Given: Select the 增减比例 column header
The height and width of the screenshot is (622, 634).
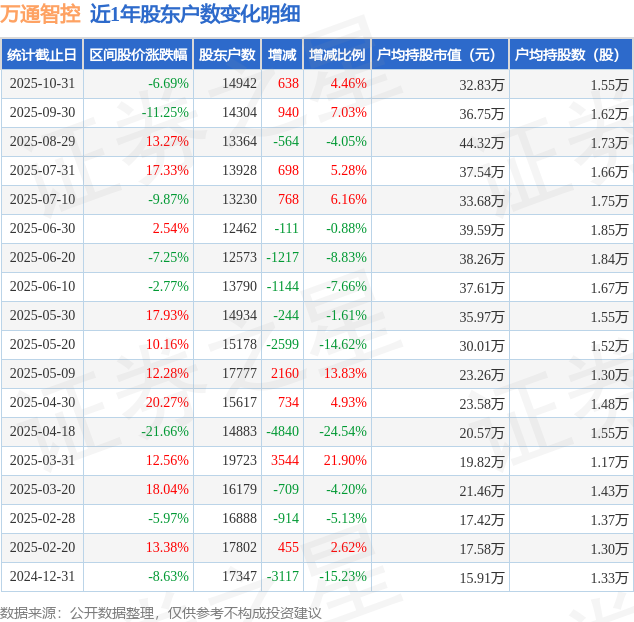Looking at the screenshot, I should click(x=336, y=55).
